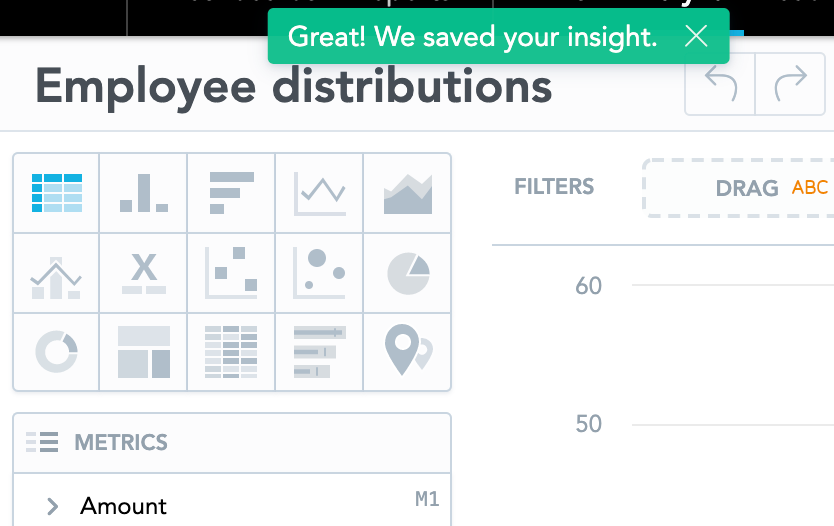834x526 pixels.
Task: Switch to Bubble chart visualization
Action: tap(319, 273)
